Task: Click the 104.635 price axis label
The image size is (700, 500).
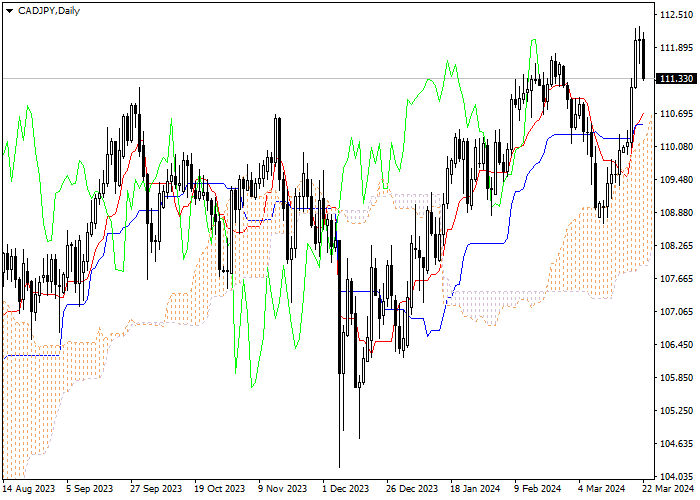Action: [x=677, y=443]
